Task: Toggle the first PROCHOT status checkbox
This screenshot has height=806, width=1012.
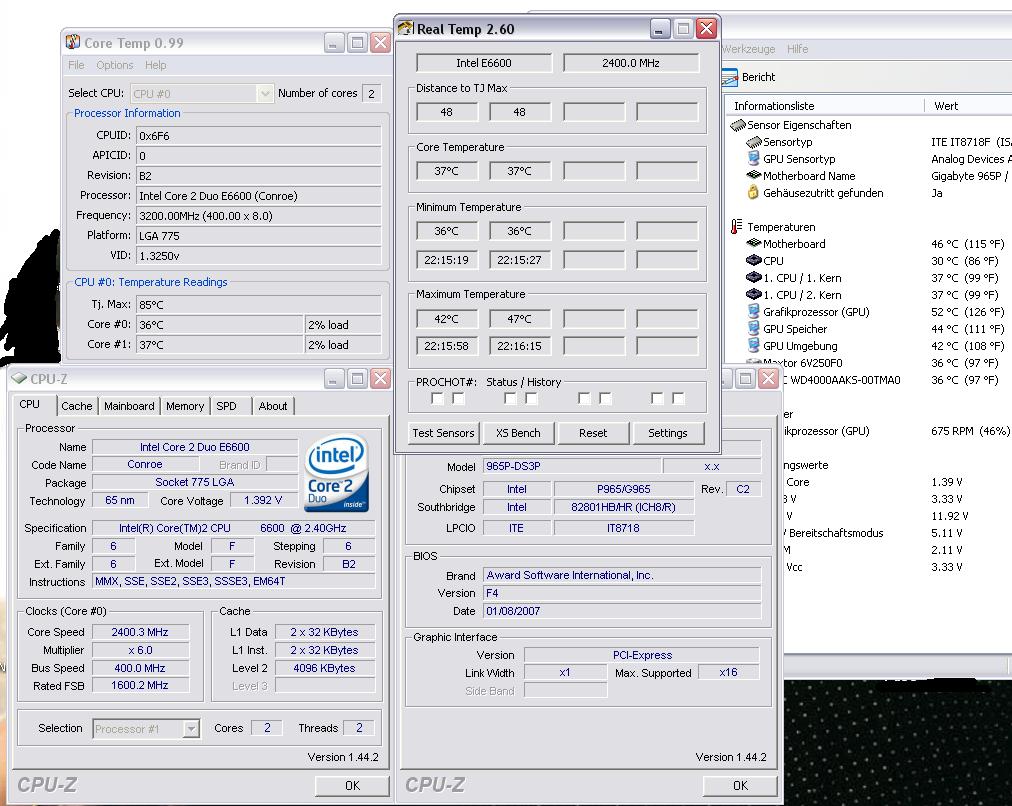Action: [x=437, y=398]
